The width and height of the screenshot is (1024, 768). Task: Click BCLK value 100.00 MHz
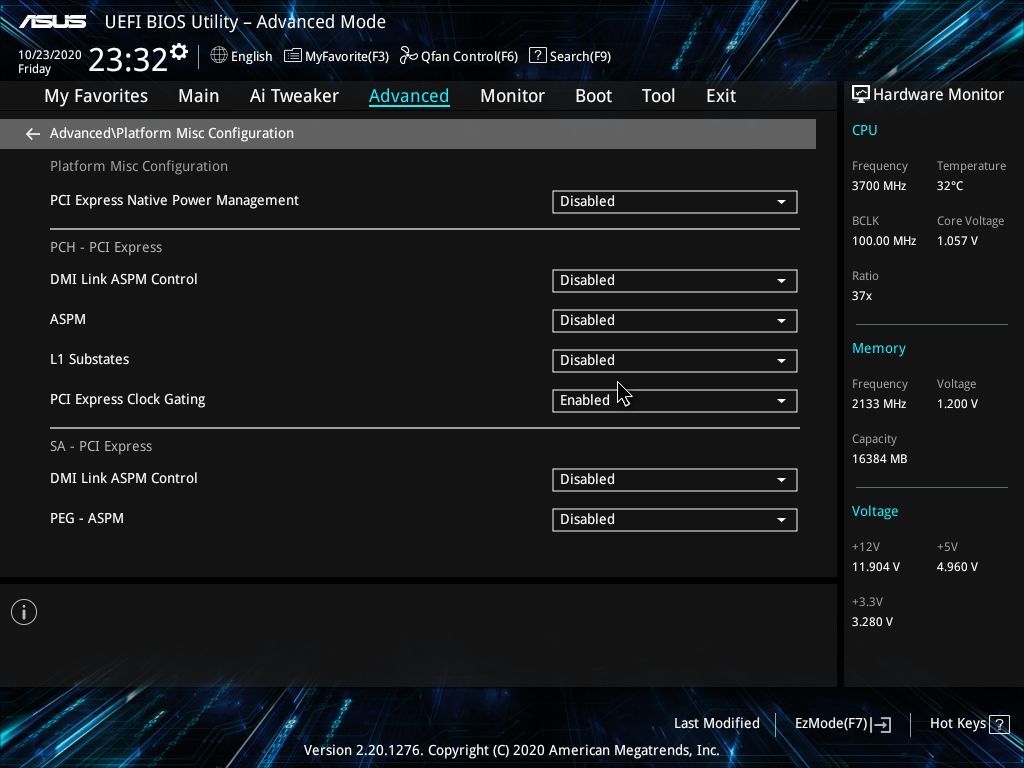(x=884, y=241)
